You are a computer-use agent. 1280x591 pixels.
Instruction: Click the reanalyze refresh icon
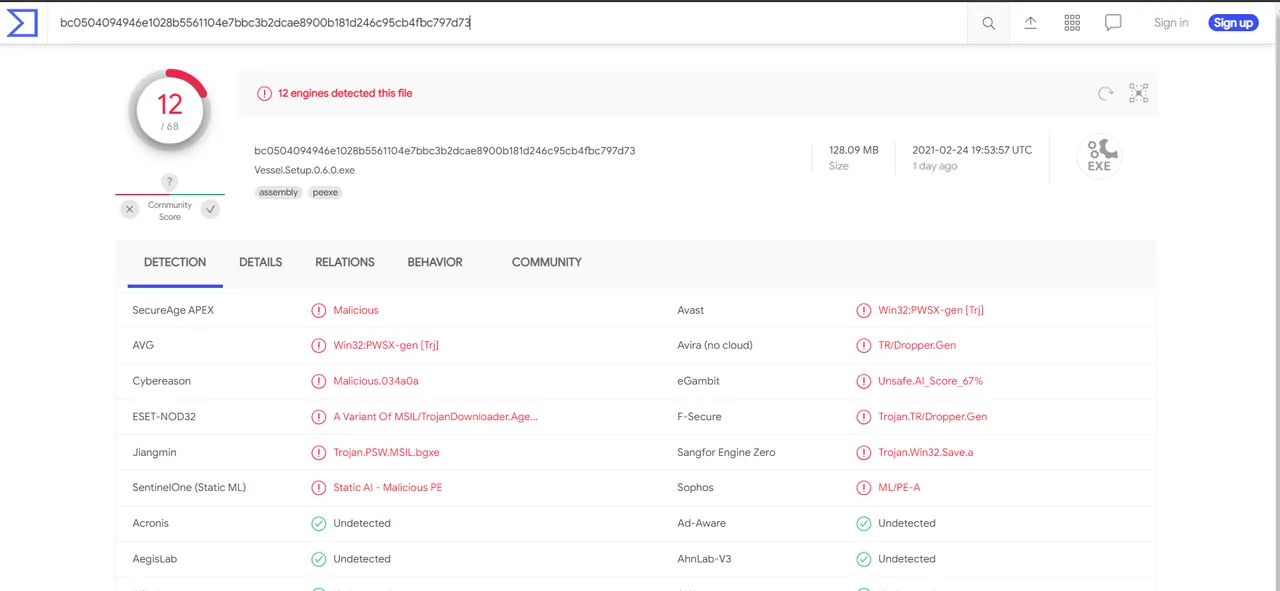(1105, 93)
